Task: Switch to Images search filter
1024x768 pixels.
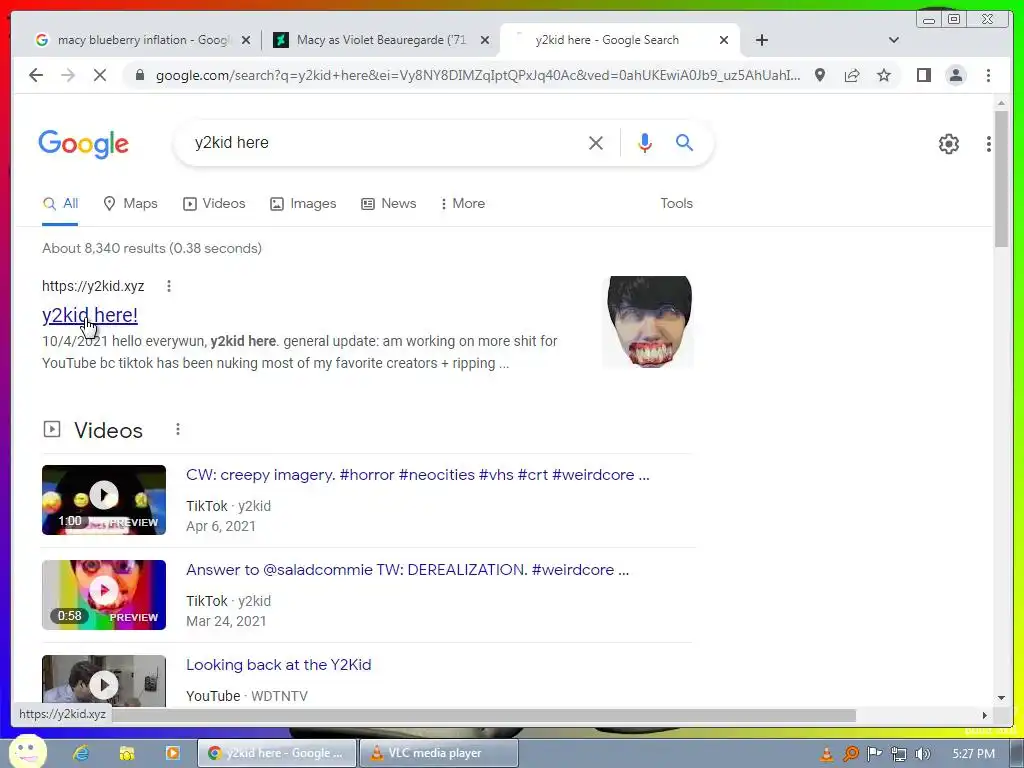Action: click(x=303, y=203)
